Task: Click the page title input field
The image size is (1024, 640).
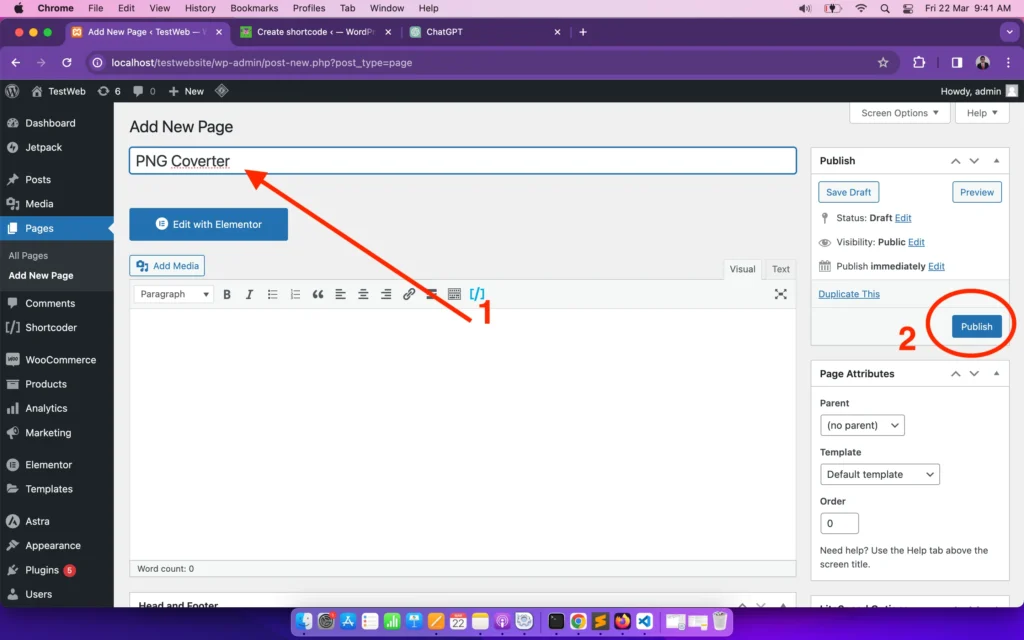Action: (462, 161)
